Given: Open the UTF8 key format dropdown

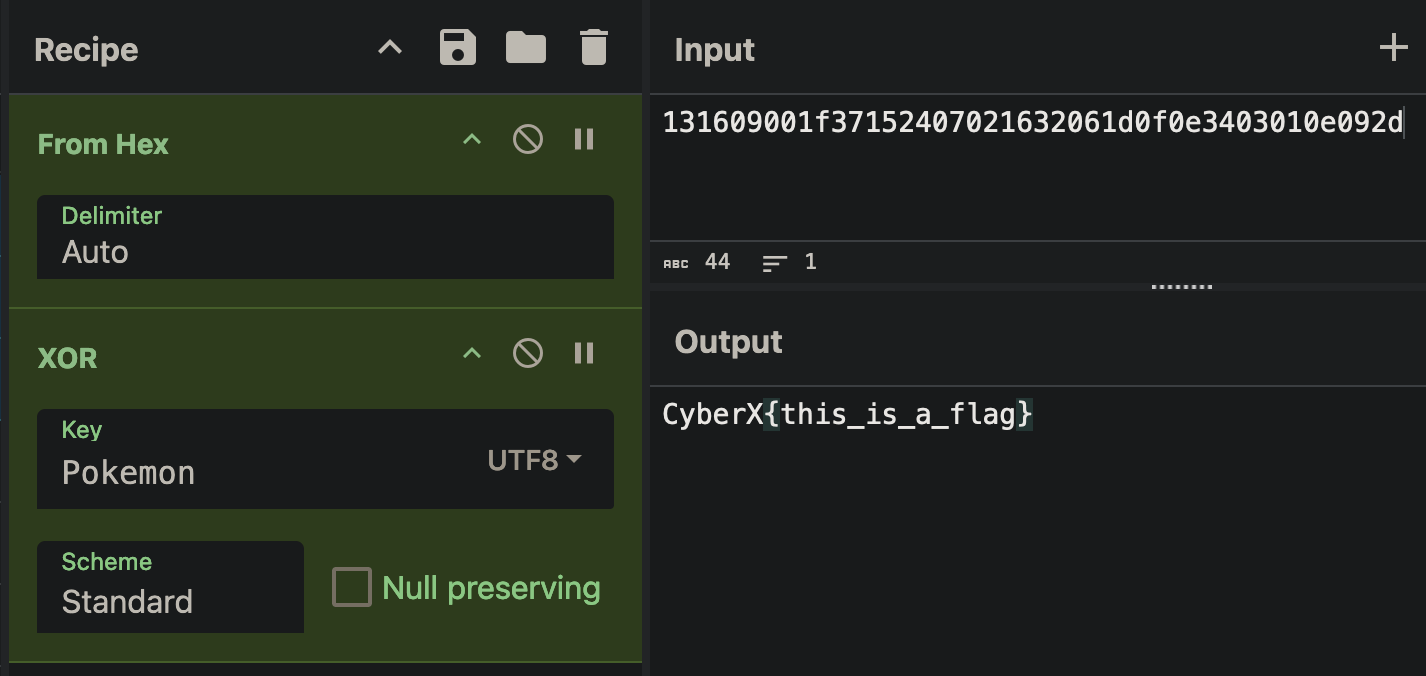Looking at the screenshot, I should pyautogui.click(x=534, y=460).
